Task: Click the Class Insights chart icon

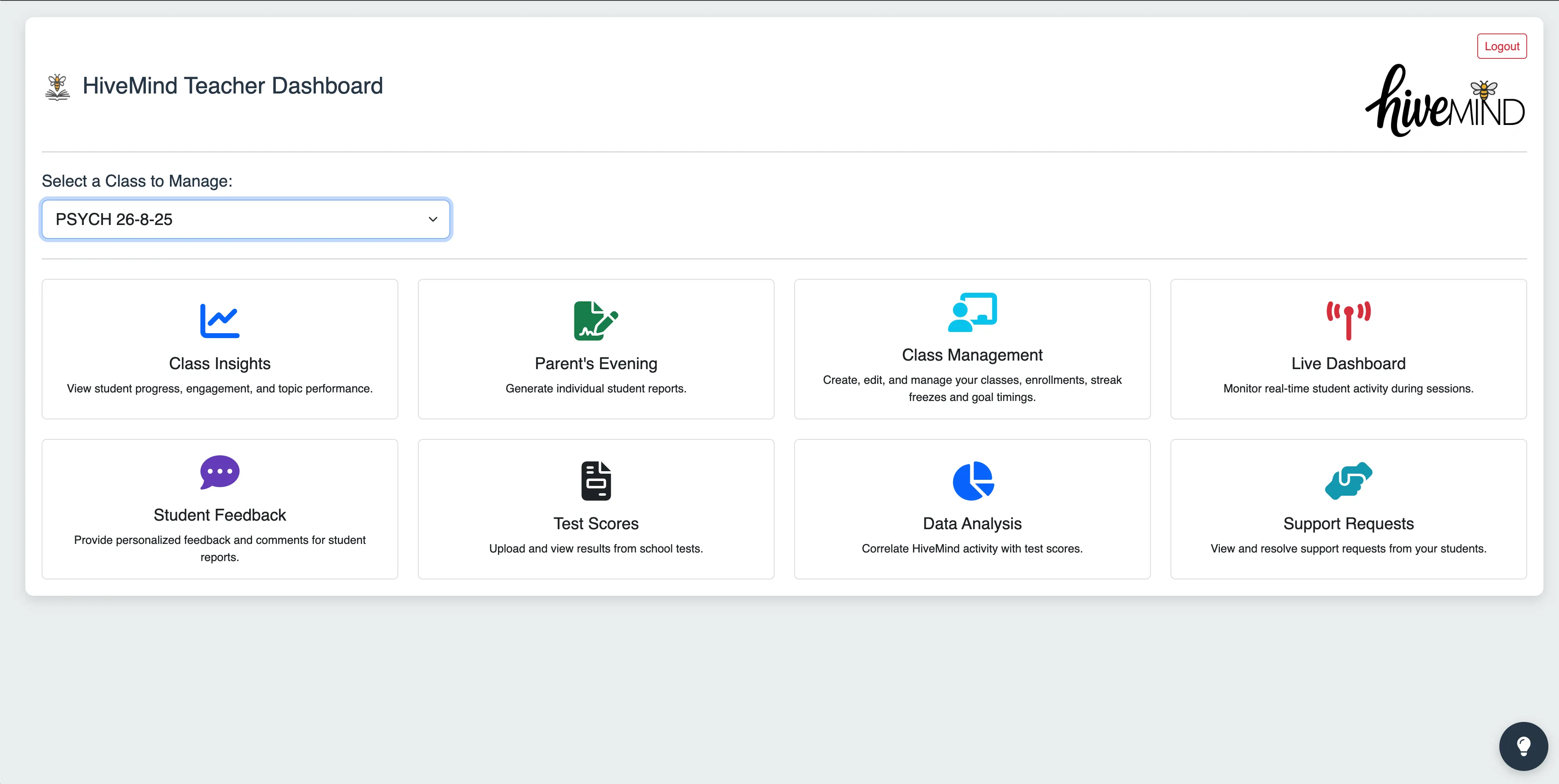Action: tap(220, 321)
